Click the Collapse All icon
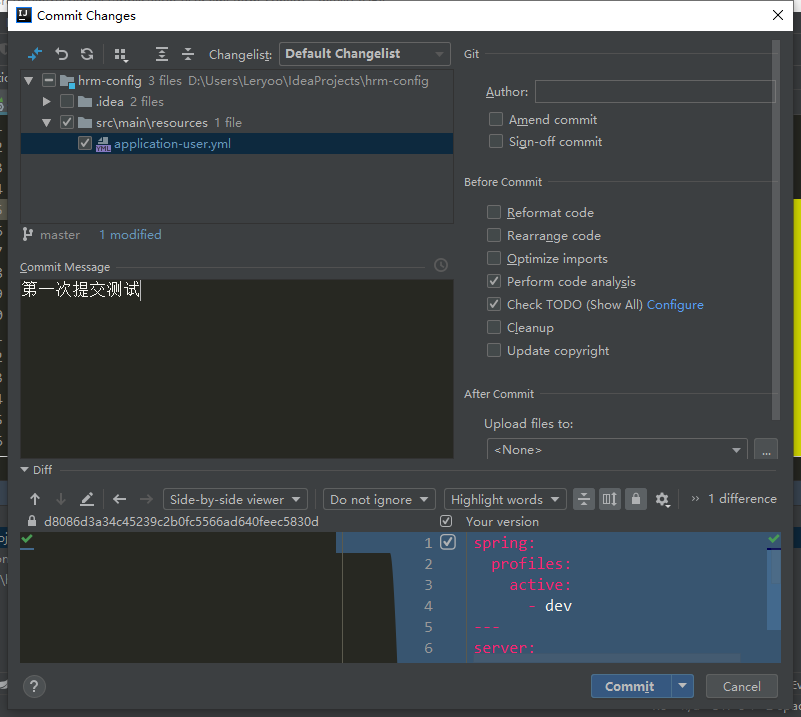801x717 pixels. [x=188, y=54]
